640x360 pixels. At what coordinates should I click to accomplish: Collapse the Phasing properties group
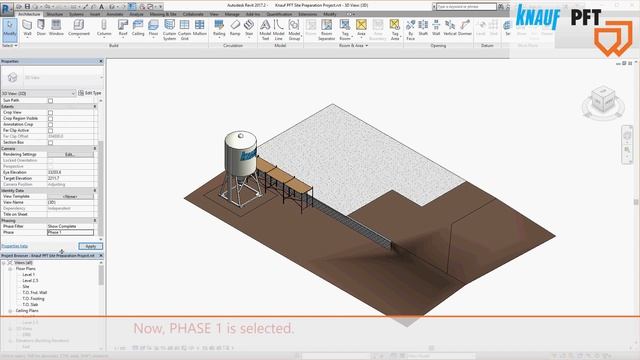coord(95,220)
